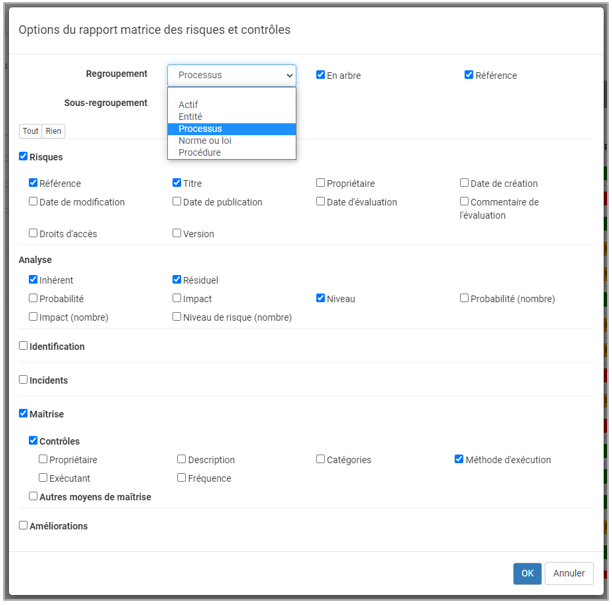This screenshot has height=605, width=612.
Task: Select 'Actif' in the dropdown list
Action: (188, 105)
